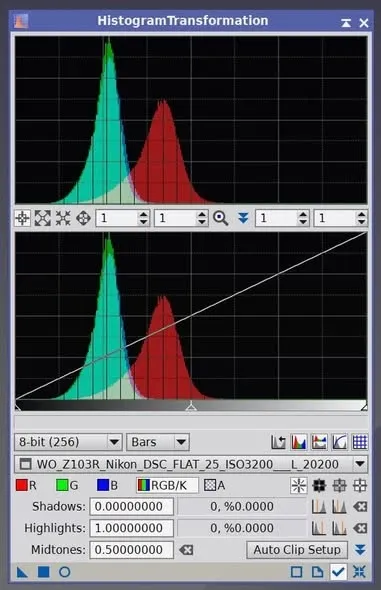The height and width of the screenshot is (590, 381).
Task: Close the HistogramTransformation window
Action: coord(364,23)
